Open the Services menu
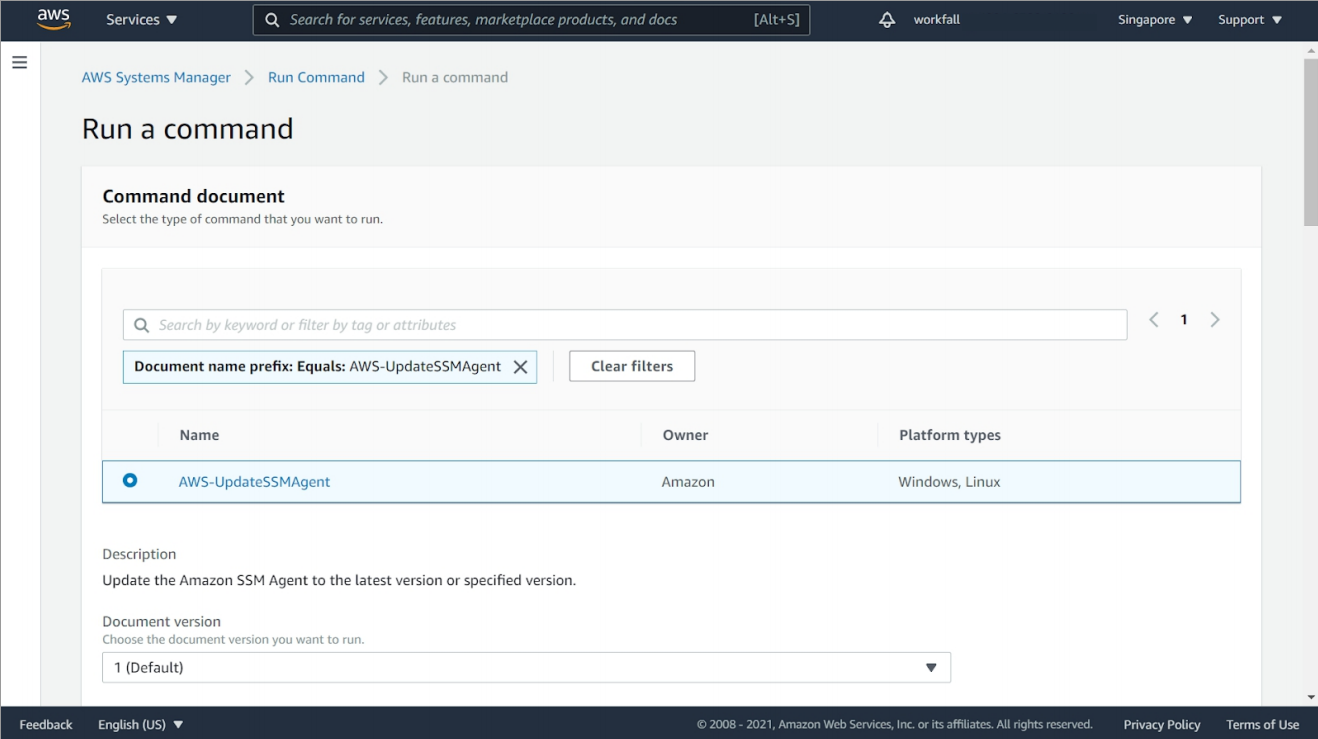This screenshot has height=739, width=1318. click(x=141, y=20)
